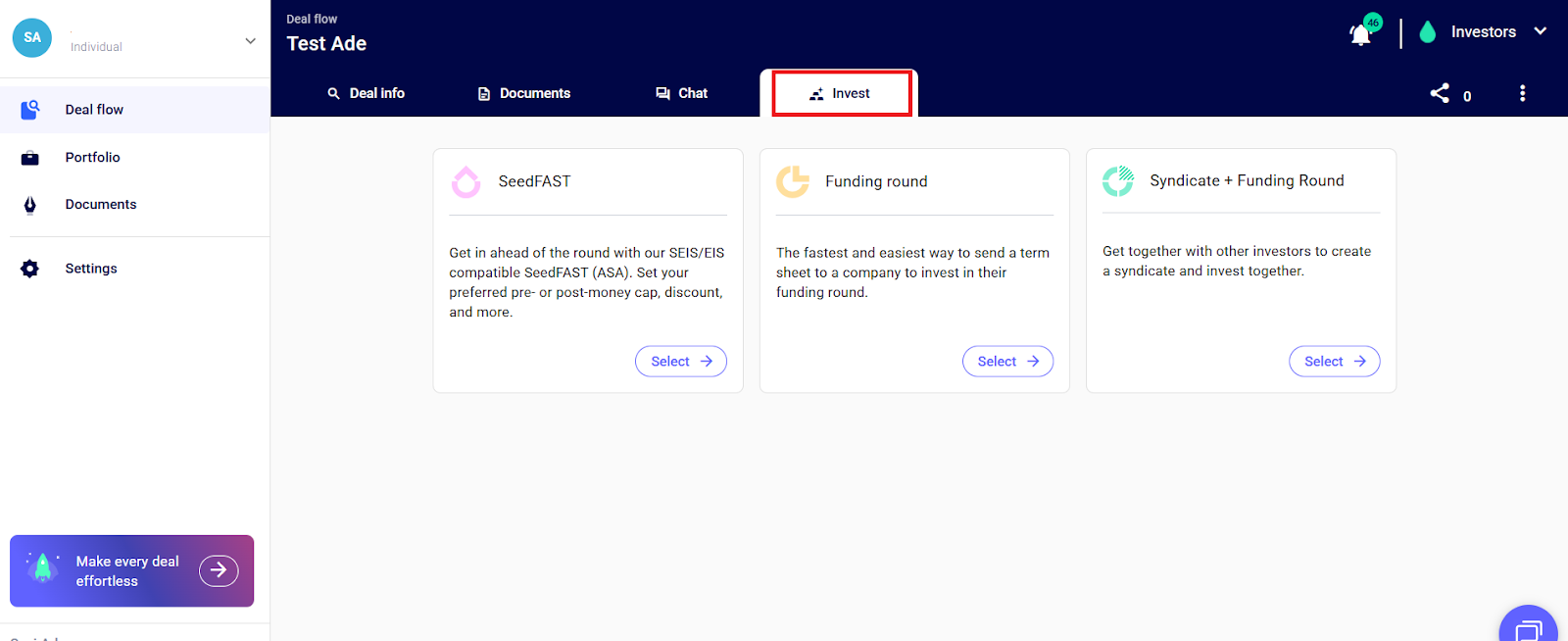Open the Documents tab
Image resolution: width=1568 pixels, height=641 pixels.
(523, 93)
